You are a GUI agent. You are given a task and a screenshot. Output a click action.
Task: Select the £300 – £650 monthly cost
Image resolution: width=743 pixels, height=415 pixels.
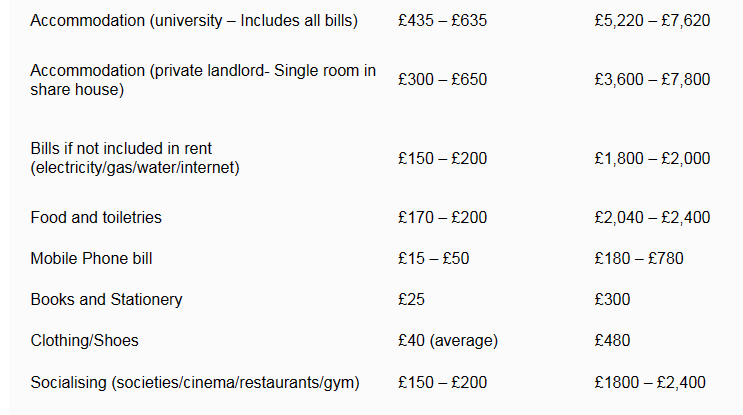[x=442, y=79]
